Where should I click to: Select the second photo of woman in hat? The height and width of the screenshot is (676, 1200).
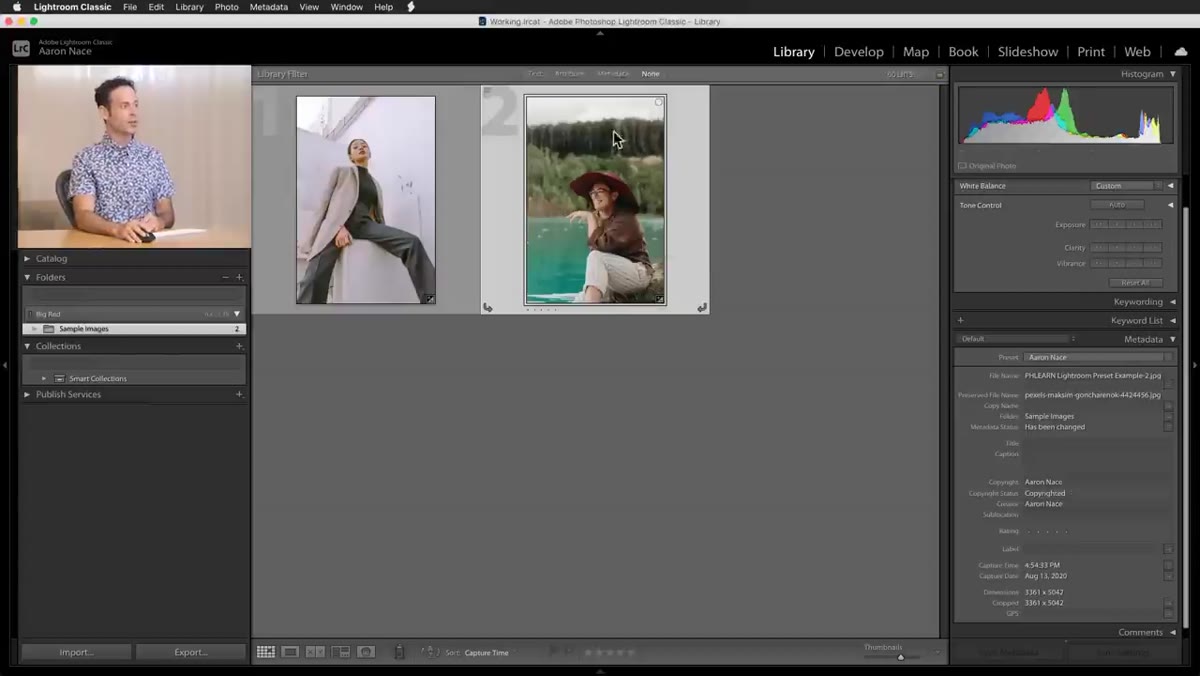(x=595, y=200)
